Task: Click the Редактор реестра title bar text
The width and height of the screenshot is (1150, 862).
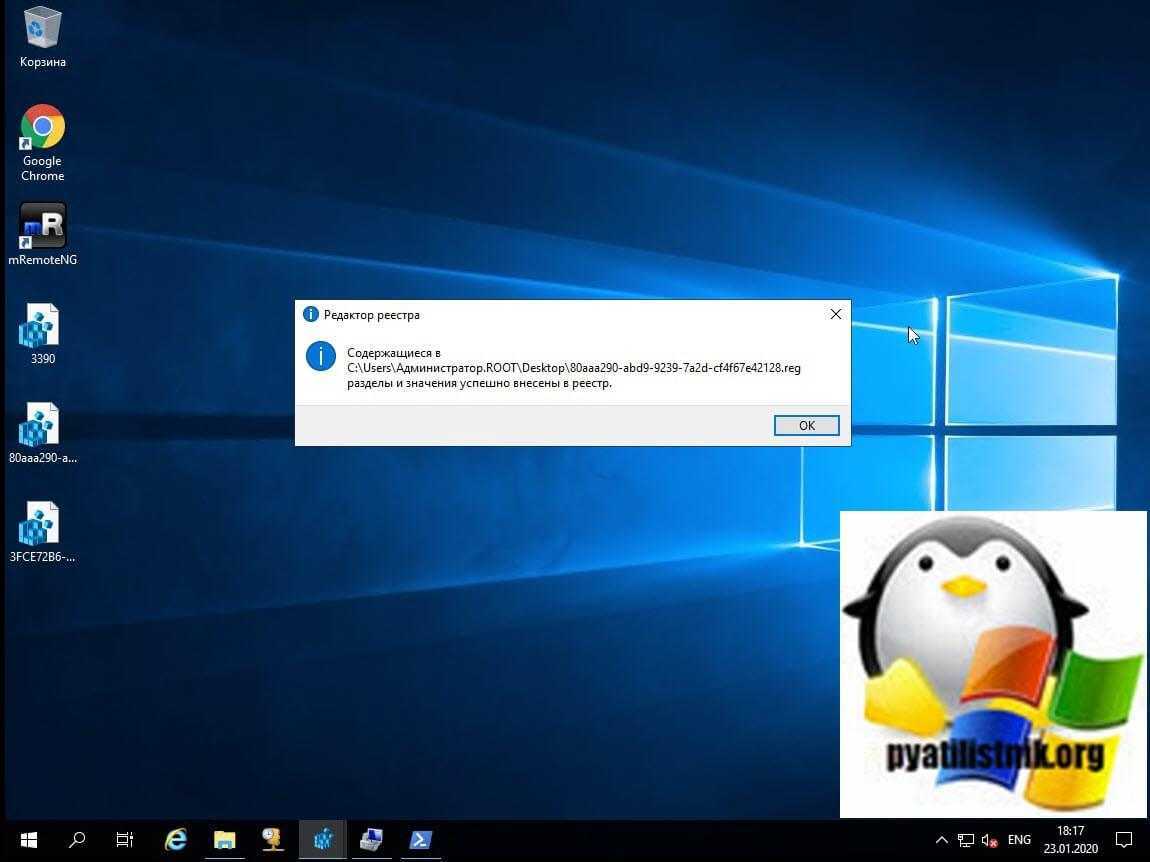Action: tap(371, 315)
